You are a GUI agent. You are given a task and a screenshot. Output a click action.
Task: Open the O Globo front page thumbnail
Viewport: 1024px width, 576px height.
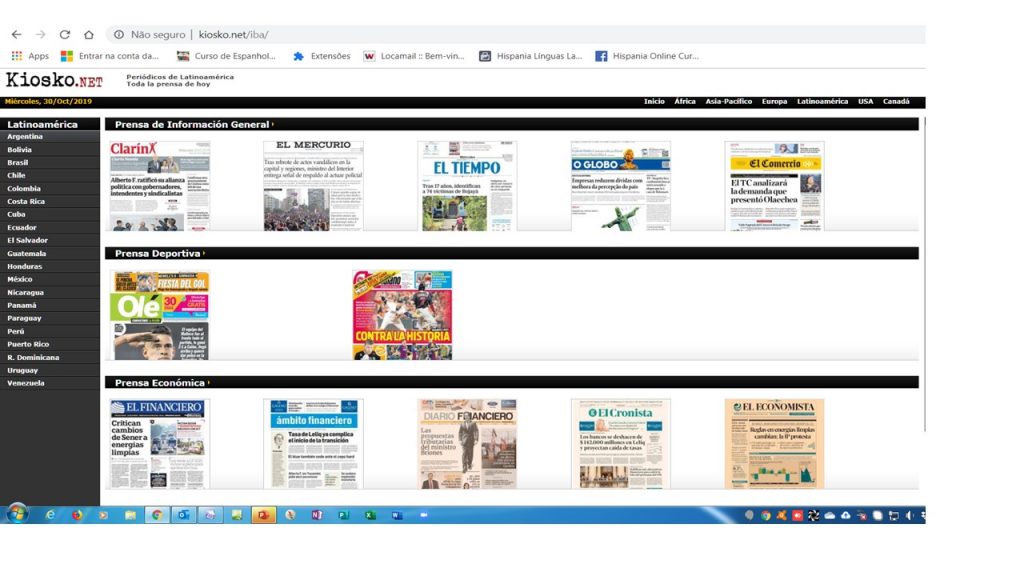point(620,186)
